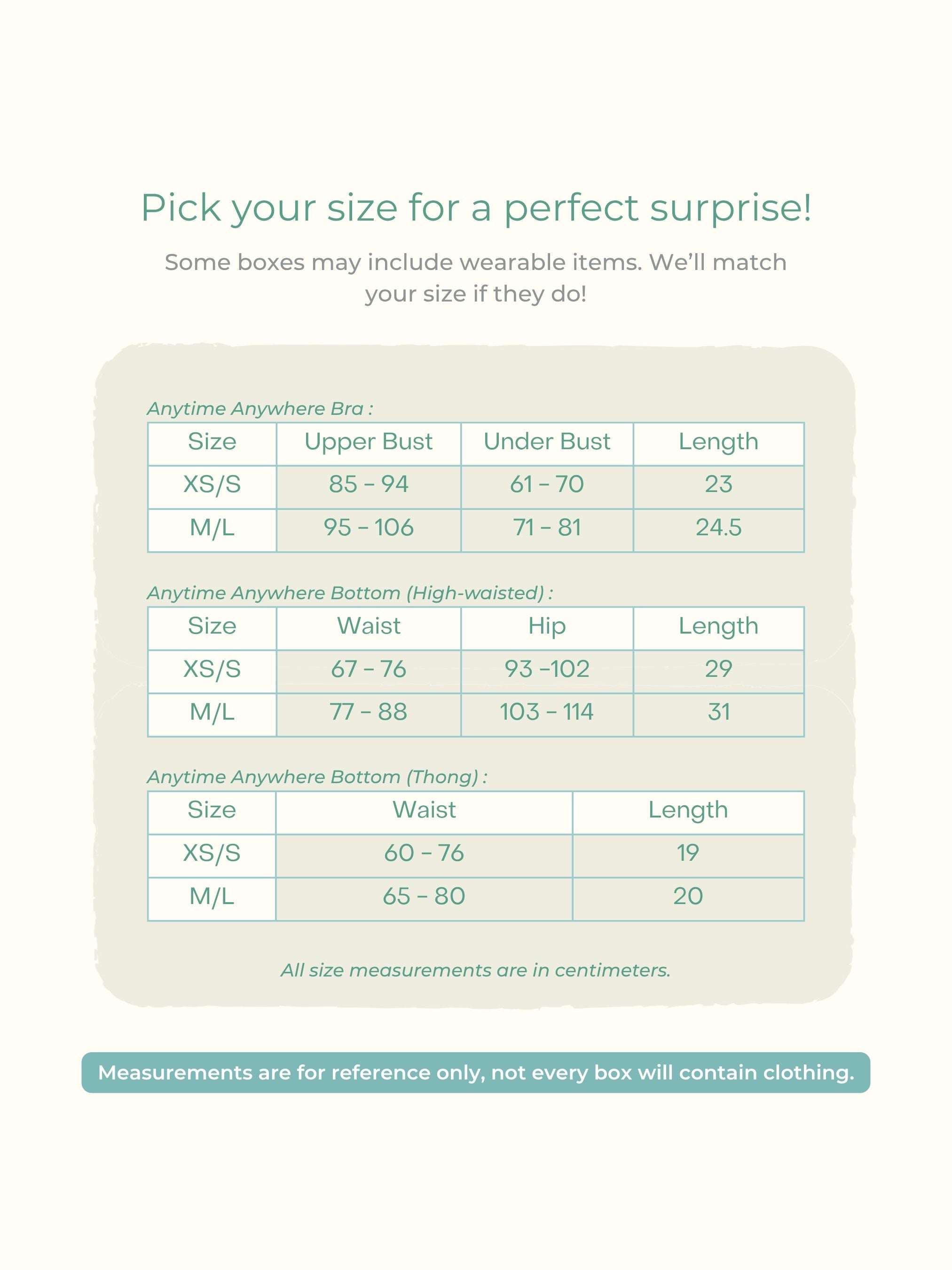Click the '61 - 70' under bust cell

click(x=547, y=484)
